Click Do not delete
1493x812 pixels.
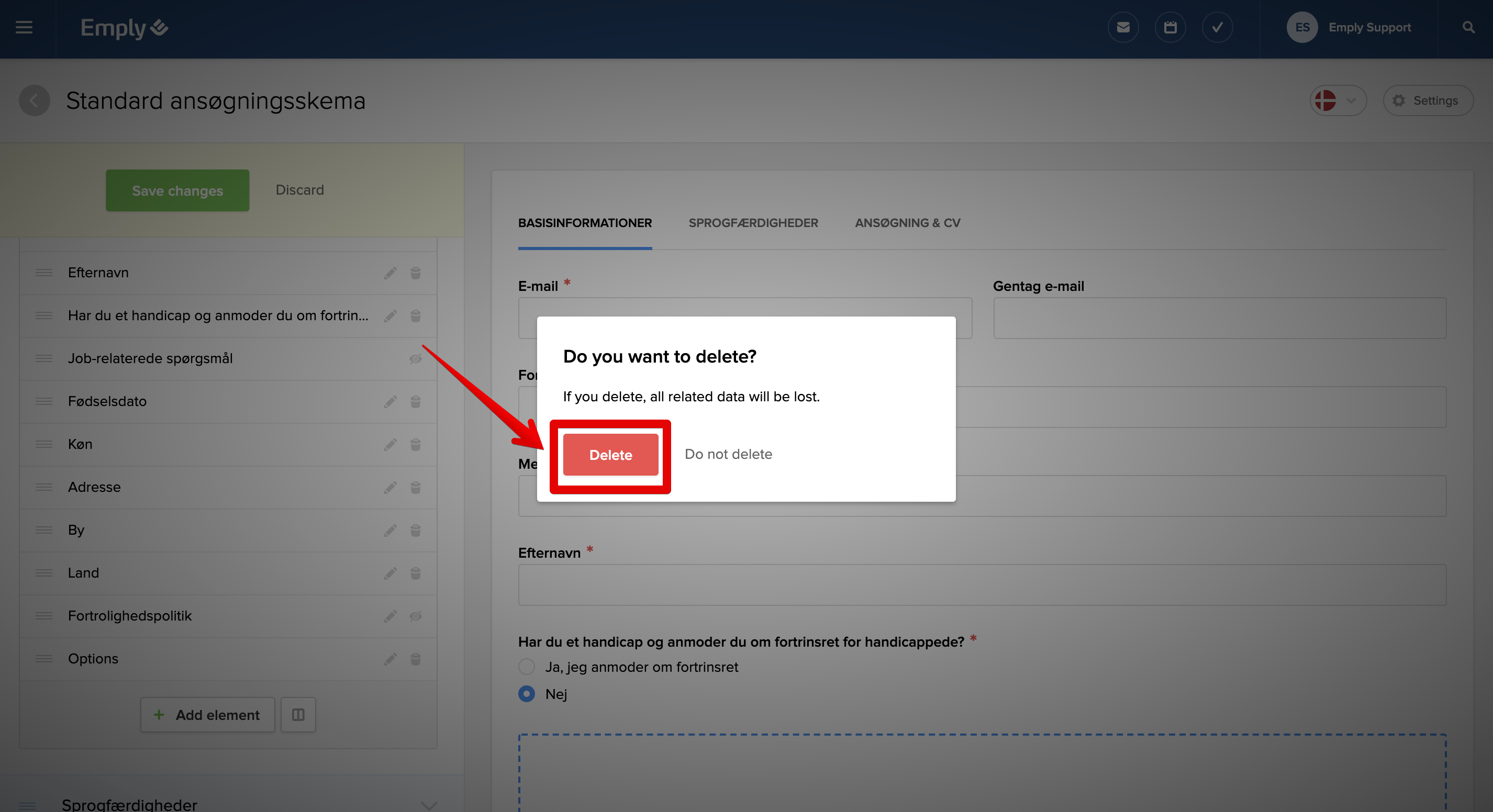pos(728,454)
